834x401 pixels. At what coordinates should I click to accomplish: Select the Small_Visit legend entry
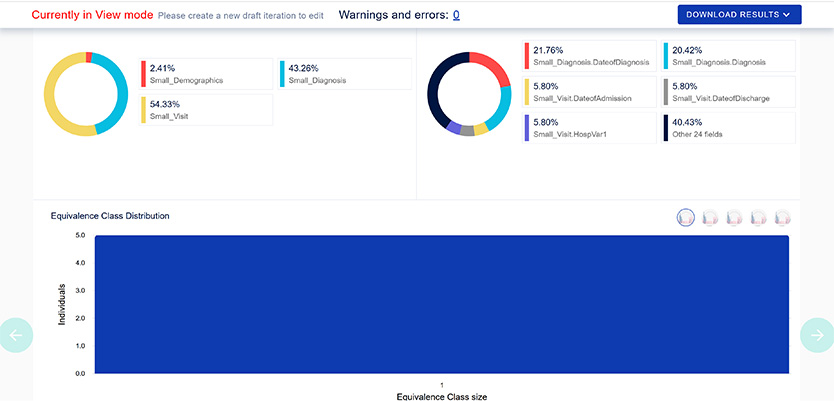coord(206,110)
